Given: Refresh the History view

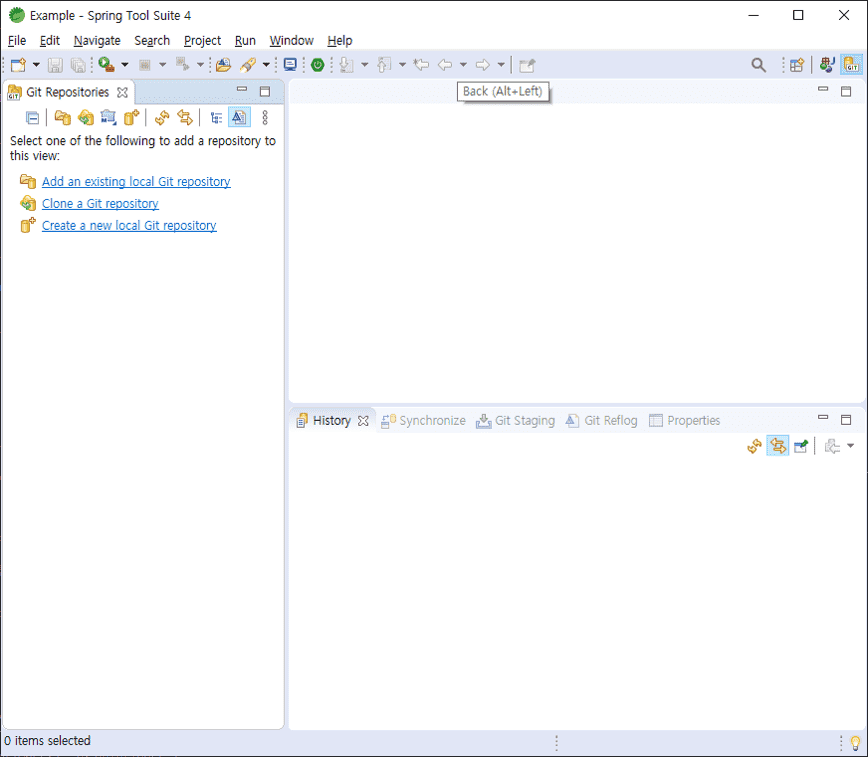Looking at the screenshot, I should (755, 446).
